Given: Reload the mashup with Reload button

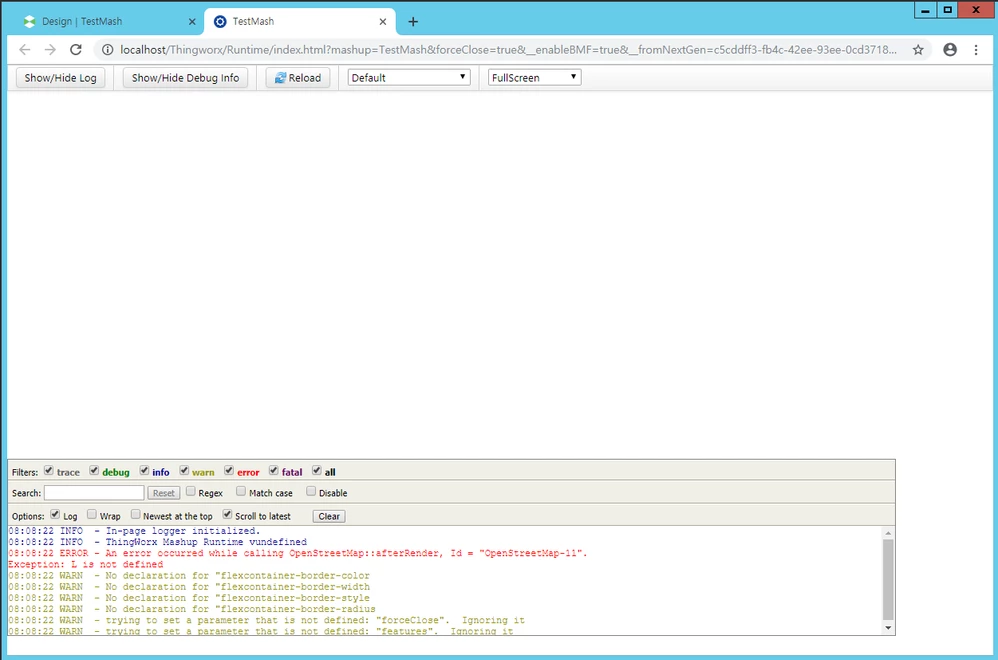Looking at the screenshot, I should click(x=297, y=78).
